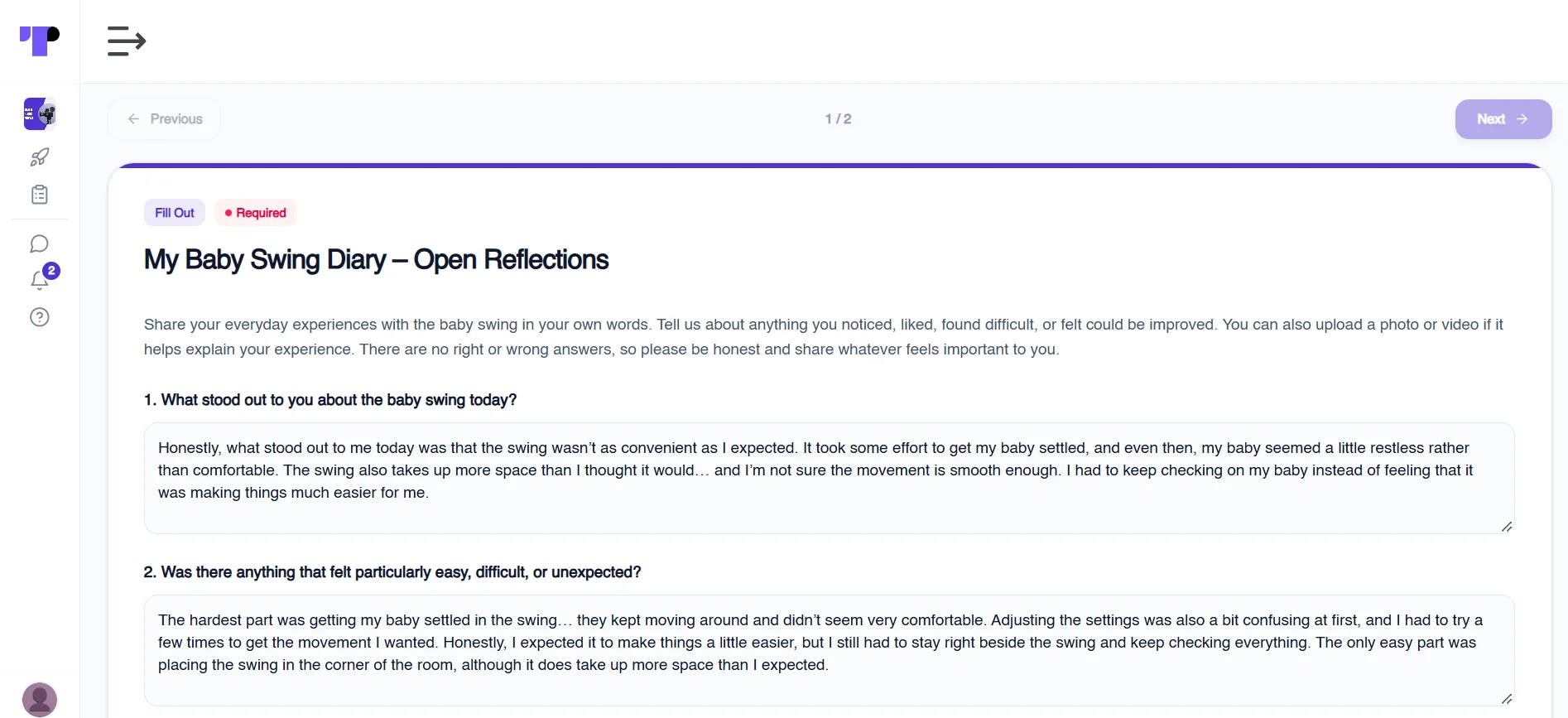Click into the question 2 answer field
Viewport: 1568px width, 718px height.
829,650
